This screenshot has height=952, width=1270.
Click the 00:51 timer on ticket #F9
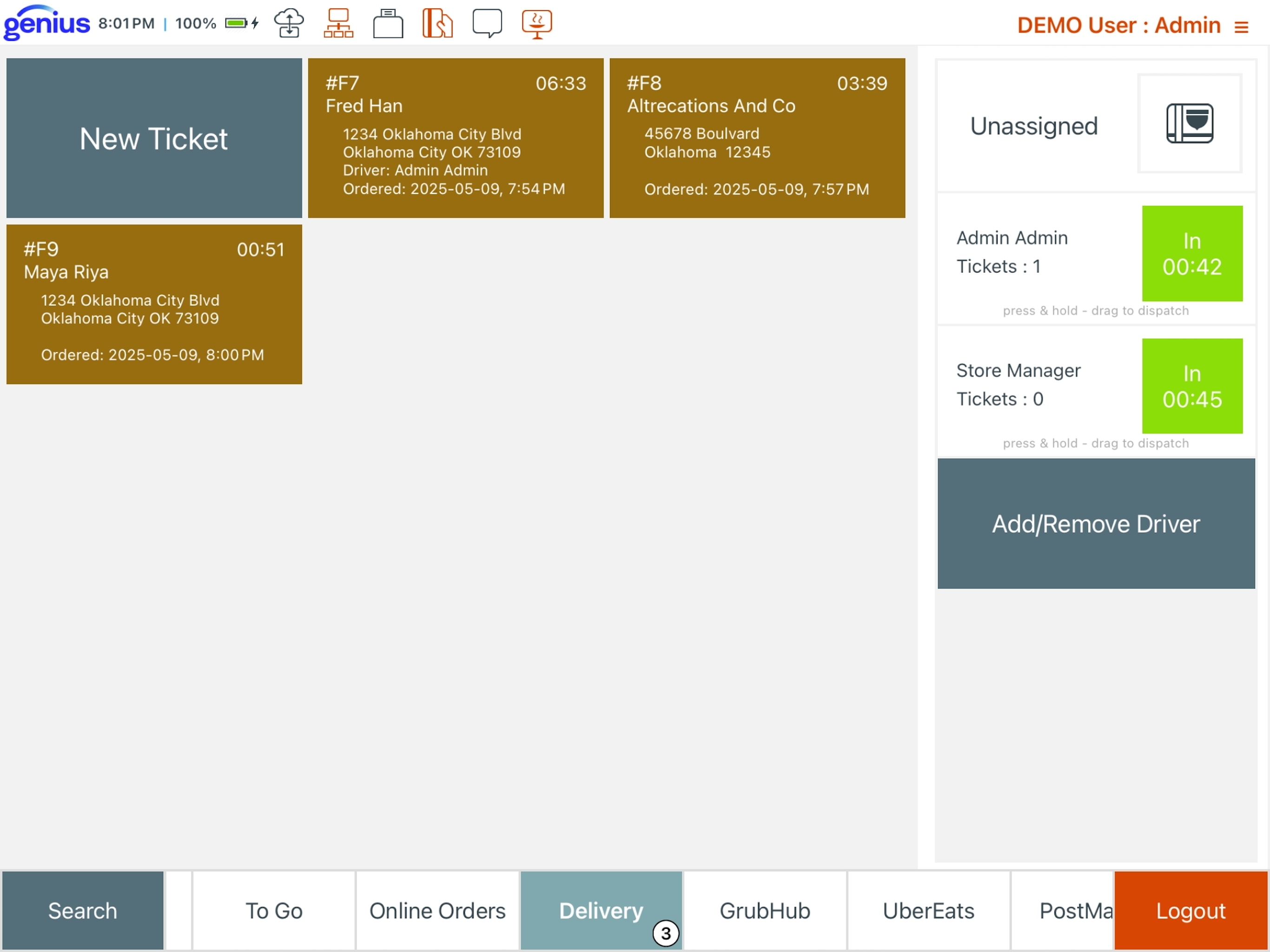261,249
